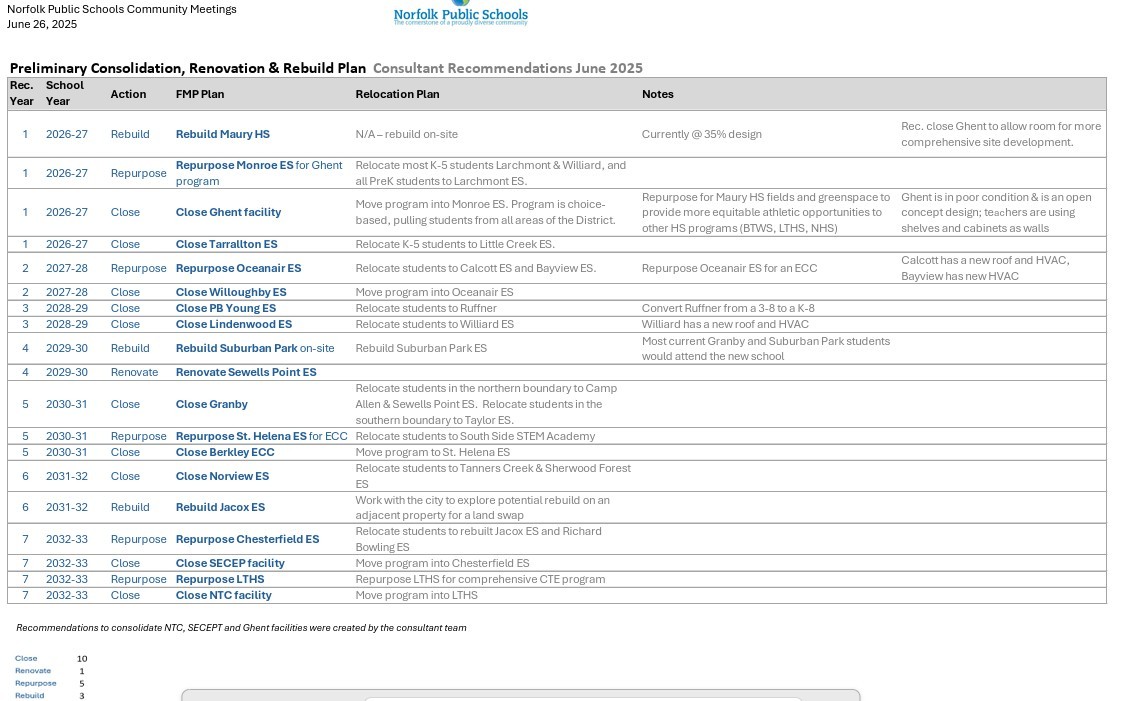Click 'Move program into LTHS' text
The image size is (1123, 701).
pyautogui.click(x=416, y=595)
